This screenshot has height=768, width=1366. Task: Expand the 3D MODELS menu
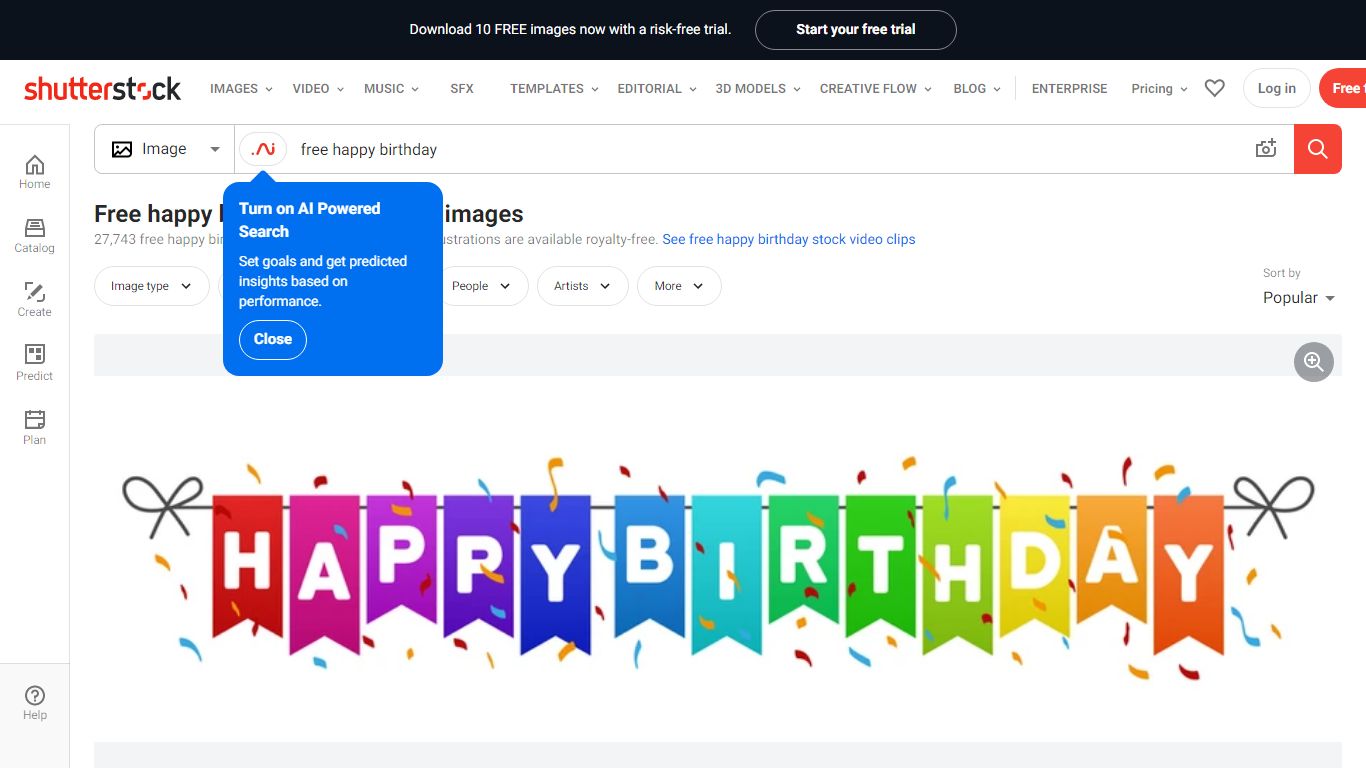coord(758,88)
